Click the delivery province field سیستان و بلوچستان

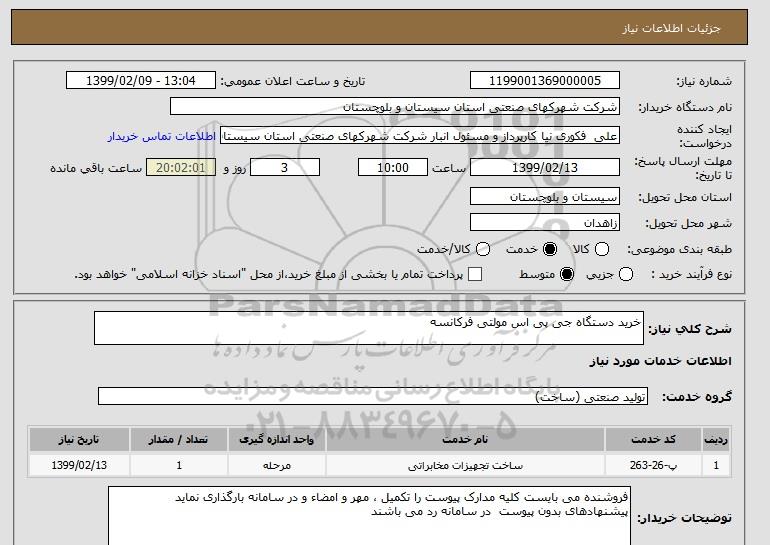[545, 196]
